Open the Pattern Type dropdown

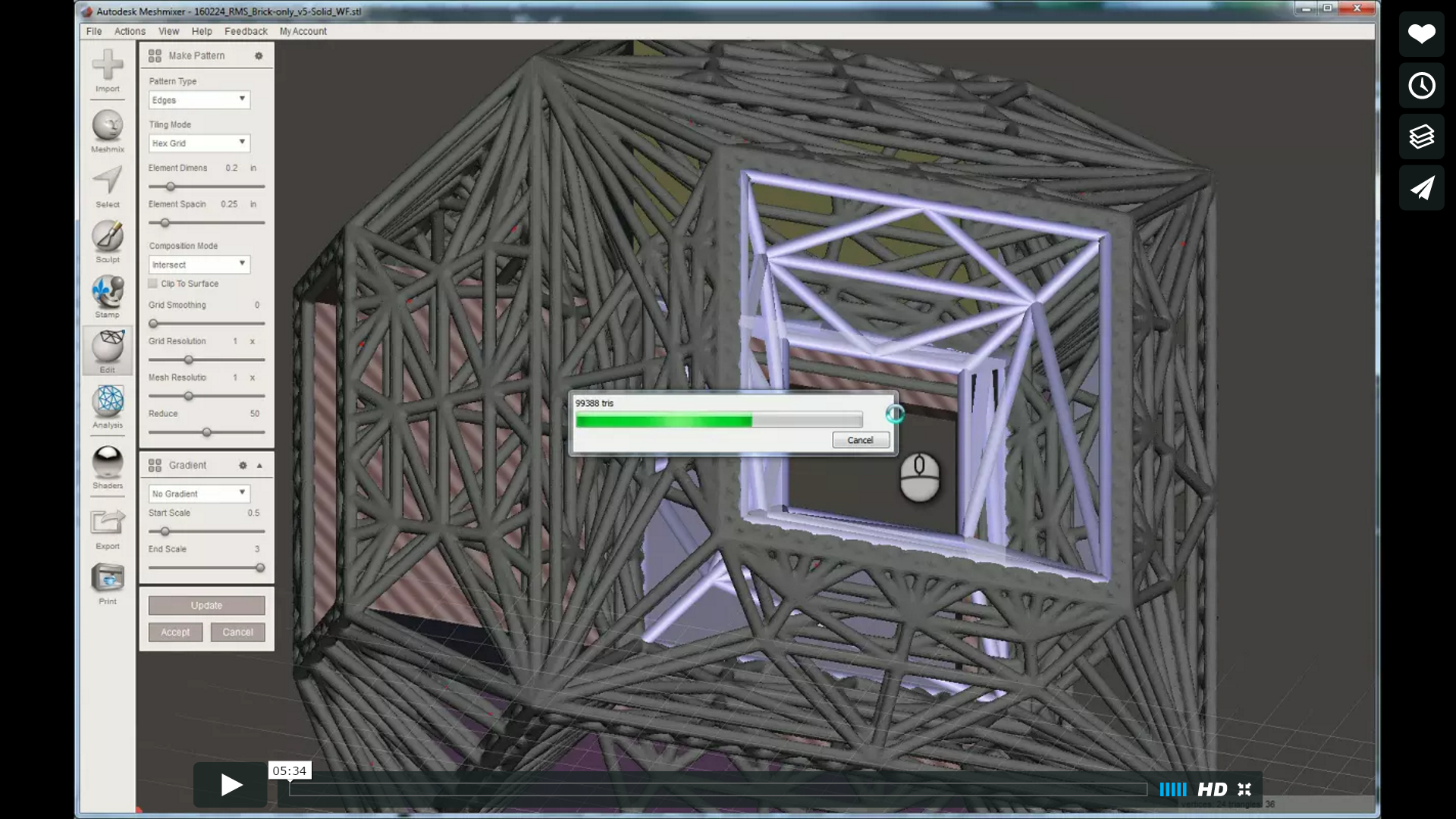point(197,99)
